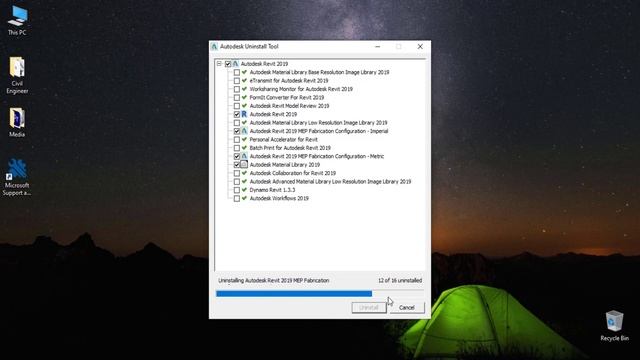The width and height of the screenshot is (640, 360).
Task: Check the Worksharing Monitor checkbox
Action: pyautogui.click(x=237, y=89)
